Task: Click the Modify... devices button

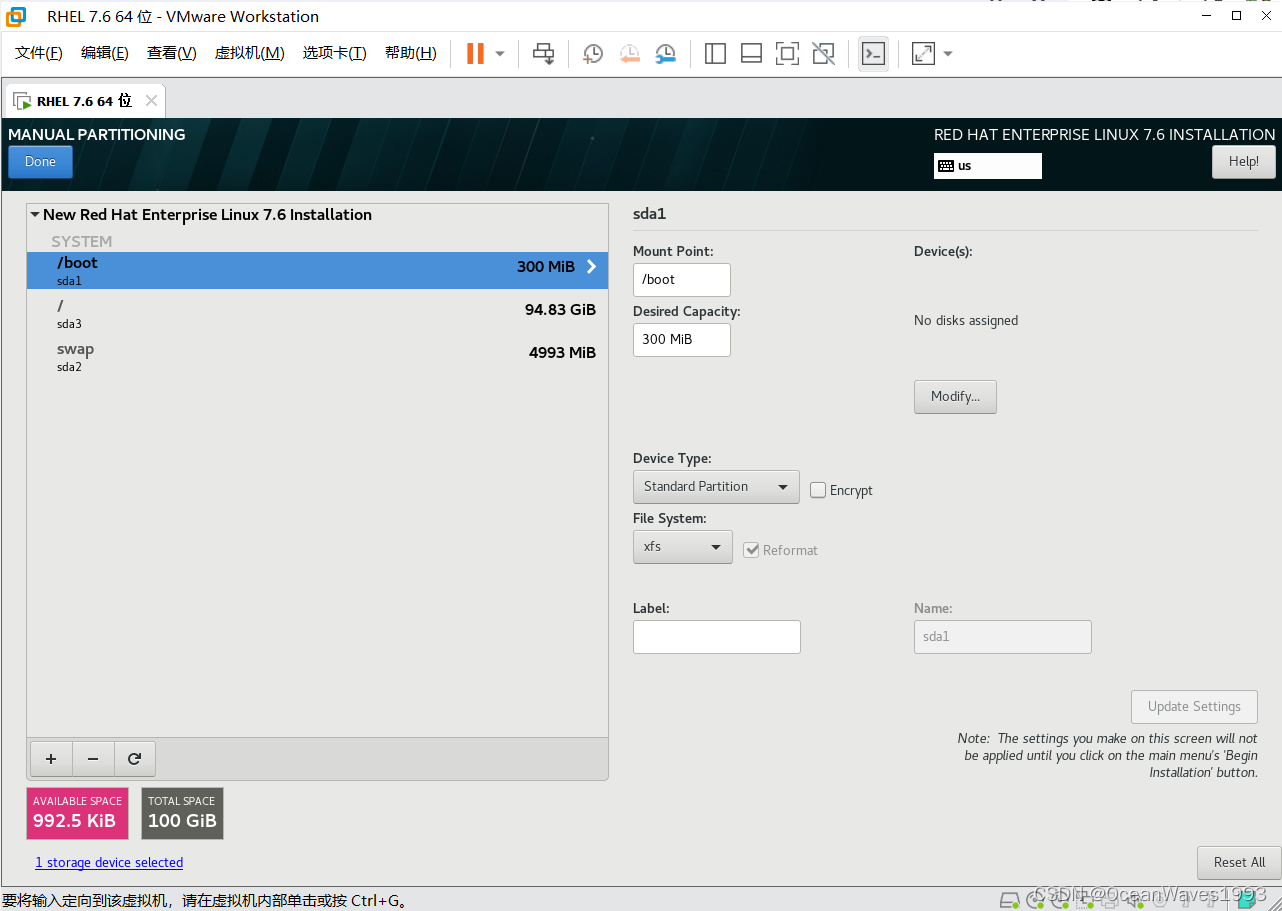Action: (955, 397)
